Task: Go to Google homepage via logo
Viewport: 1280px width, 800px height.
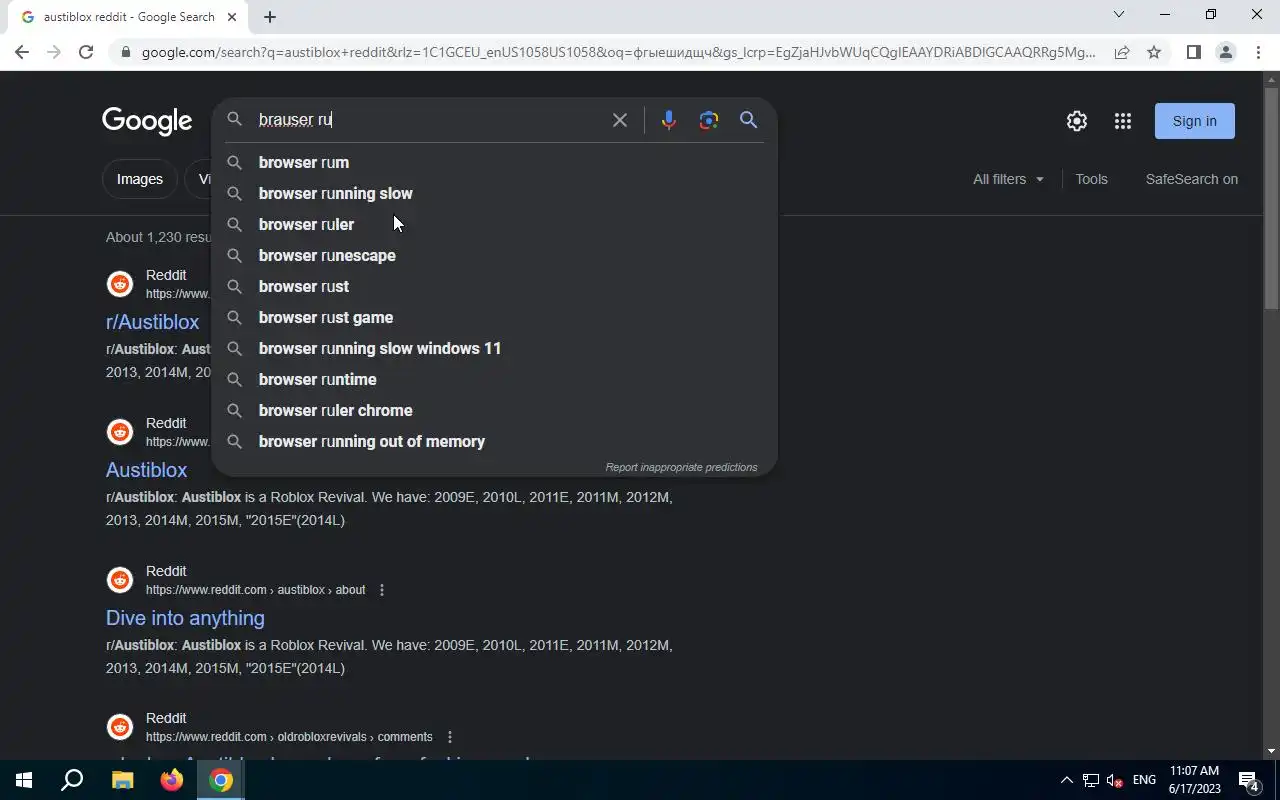Action: (x=147, y=121)
